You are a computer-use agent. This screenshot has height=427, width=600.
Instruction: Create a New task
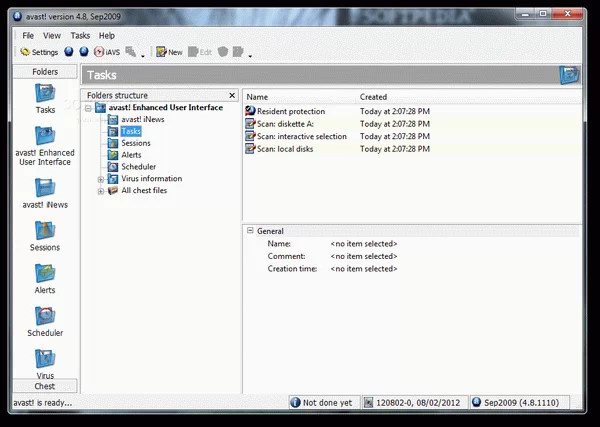coord(169,52)
